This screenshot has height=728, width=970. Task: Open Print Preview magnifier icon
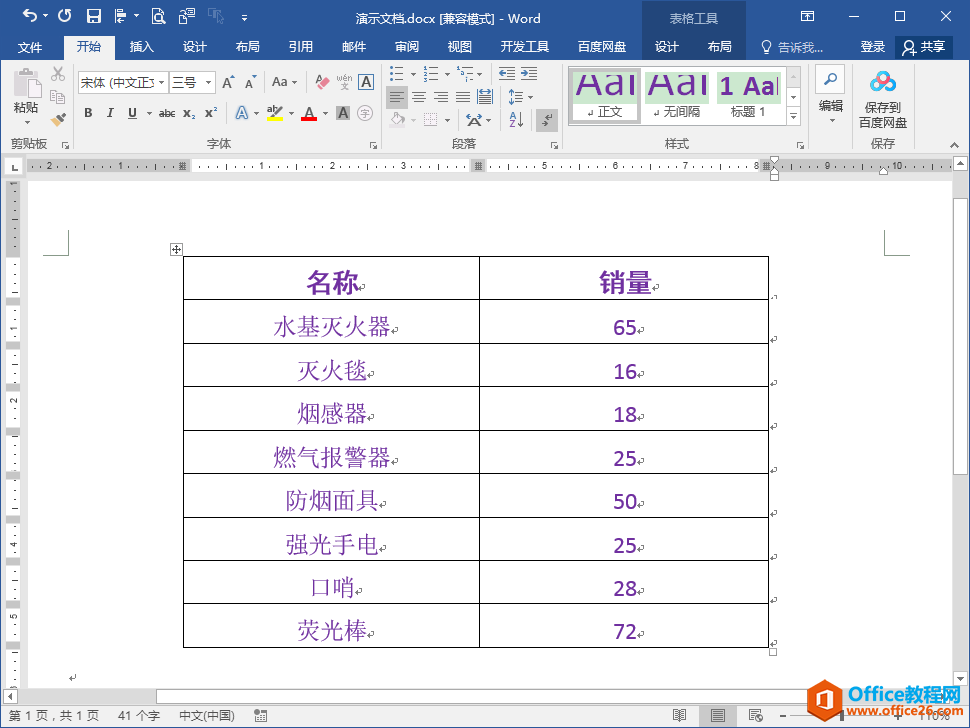(158, 16)
